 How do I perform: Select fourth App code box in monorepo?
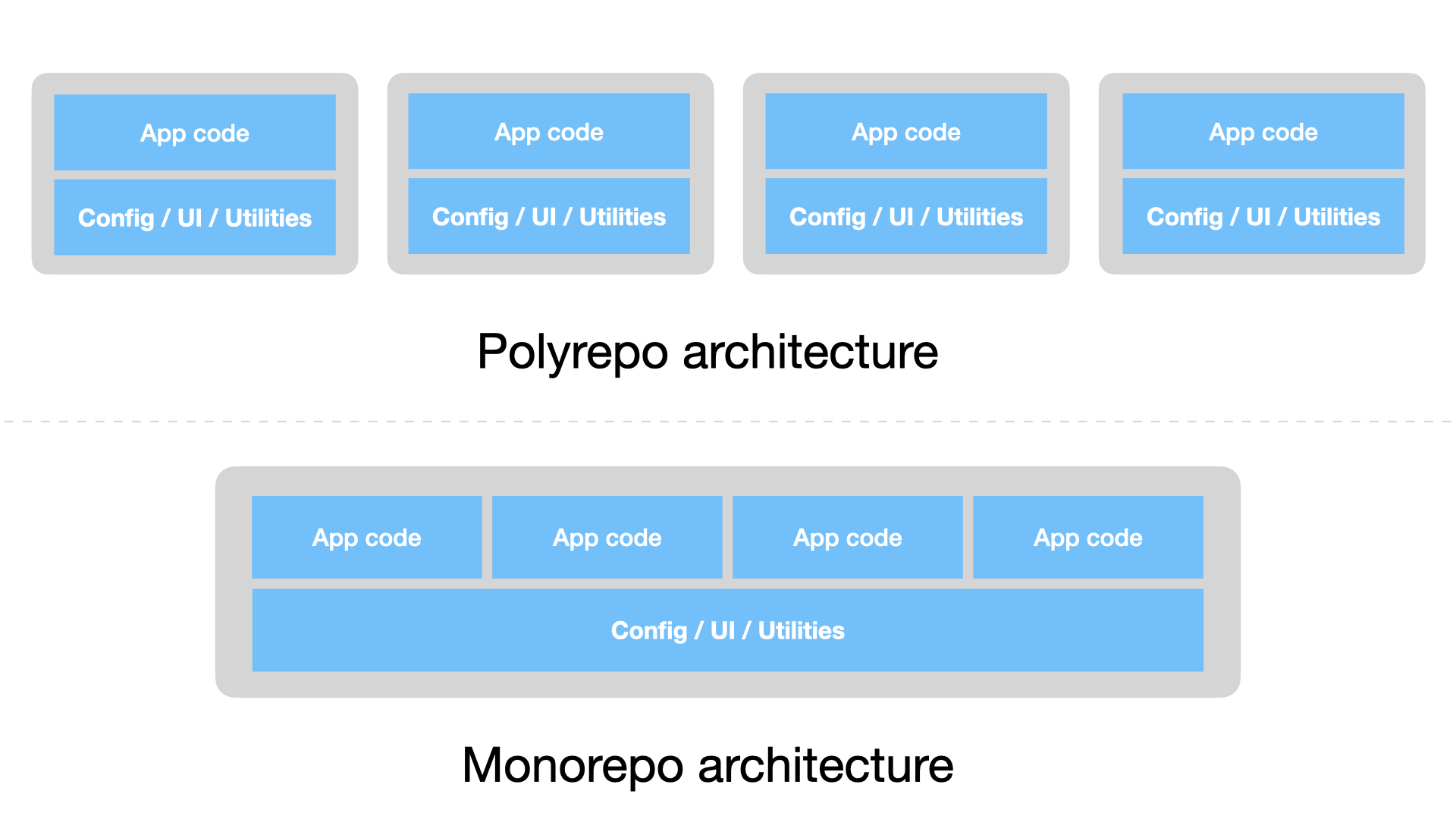[x=1088, y=538]
